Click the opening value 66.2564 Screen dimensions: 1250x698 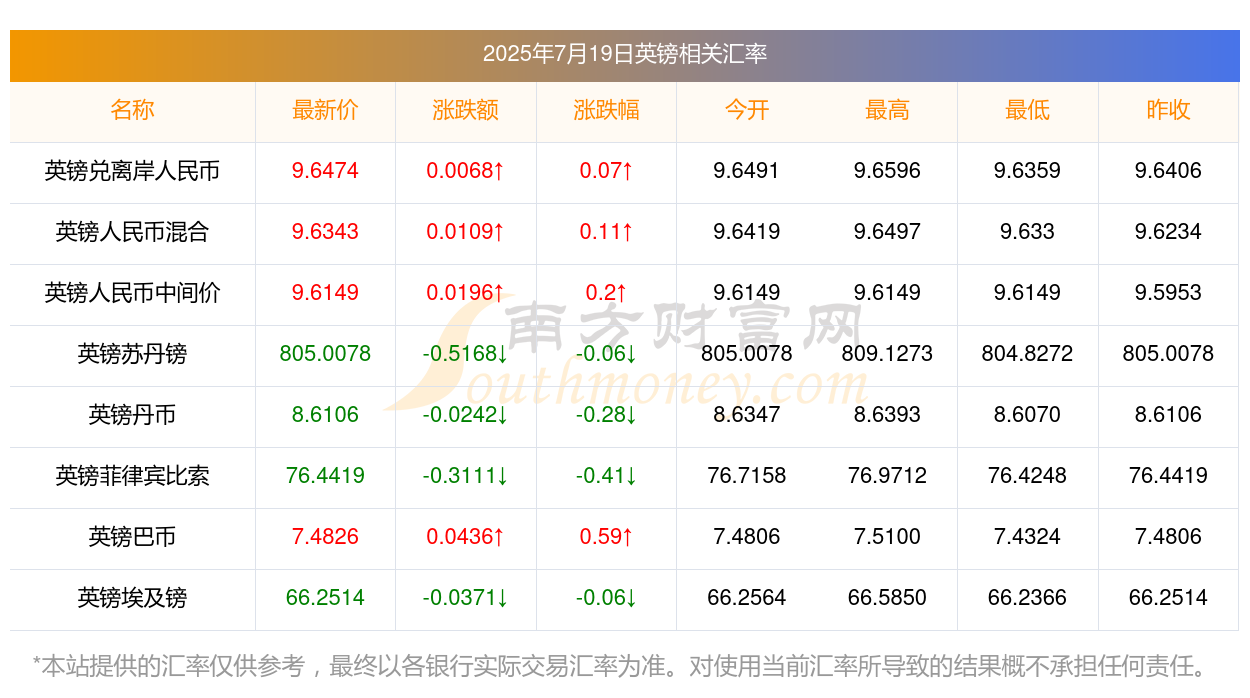(747, 598)
